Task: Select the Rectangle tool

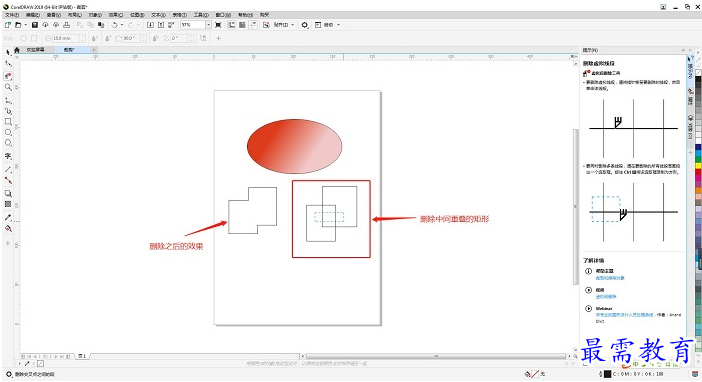Action: [8, 121]
